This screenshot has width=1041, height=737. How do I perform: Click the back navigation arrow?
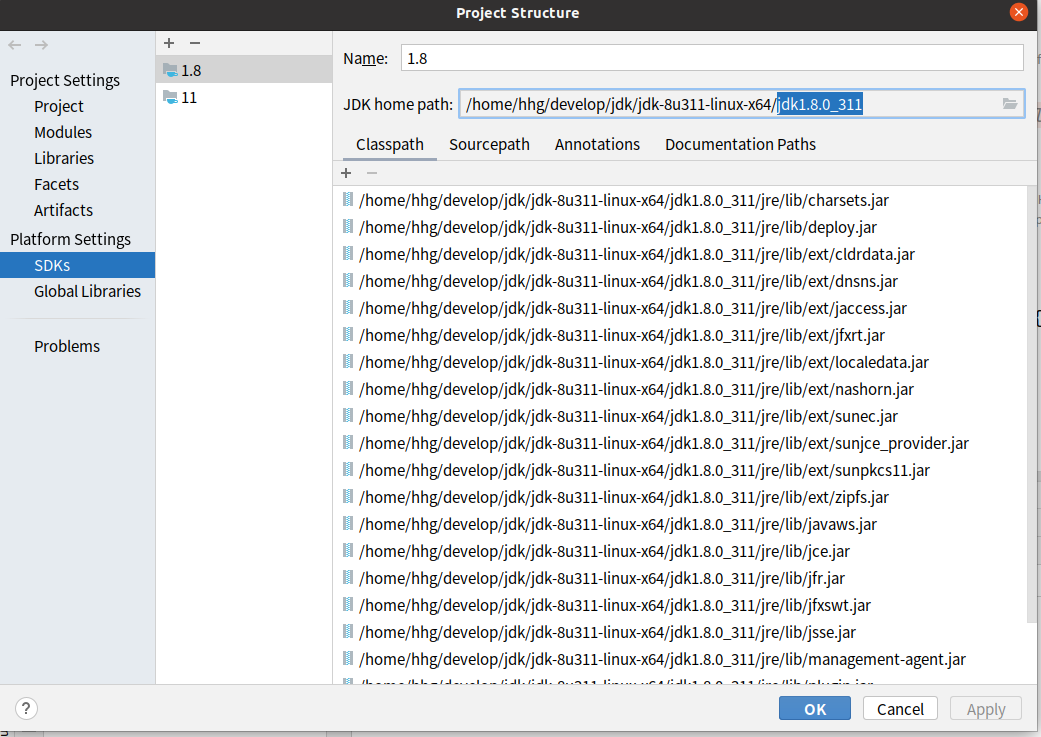[x=15, y=45]
